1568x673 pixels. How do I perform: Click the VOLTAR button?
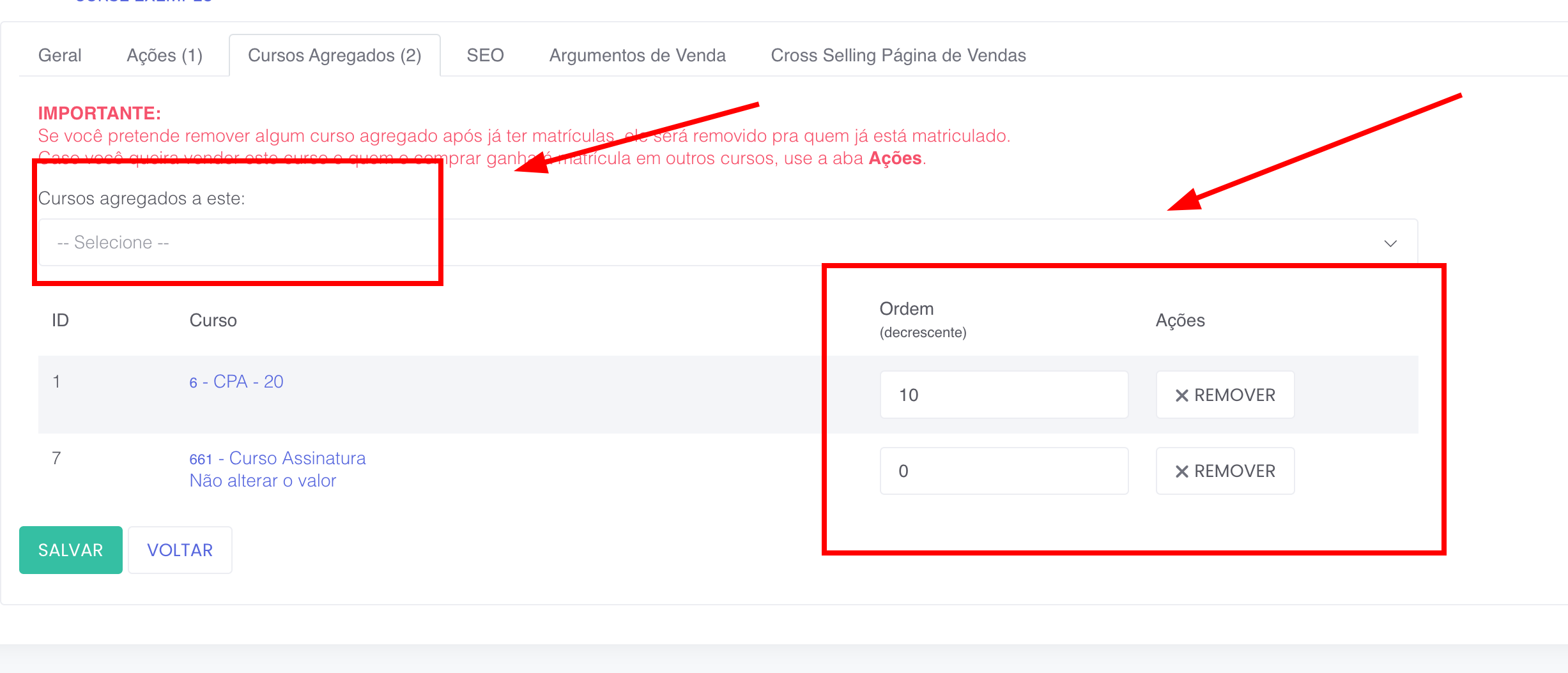(180, 550)
